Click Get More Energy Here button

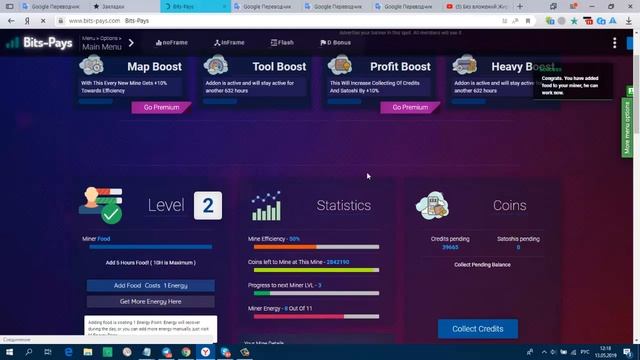pyautogui.click(x=151, y=302)
